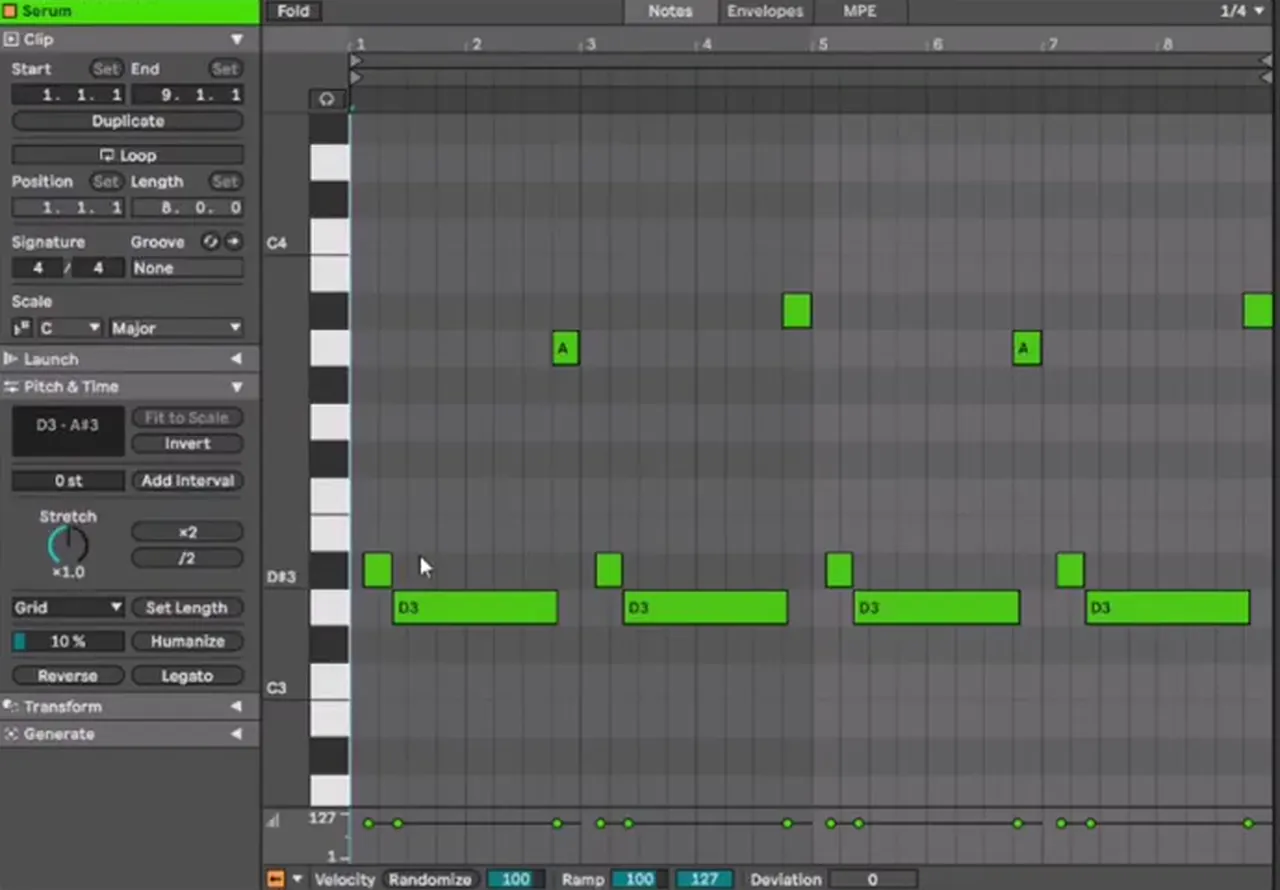Switch to the Notes tab
The height and width of the screenshot is (890, 1280).
(670, 11)
